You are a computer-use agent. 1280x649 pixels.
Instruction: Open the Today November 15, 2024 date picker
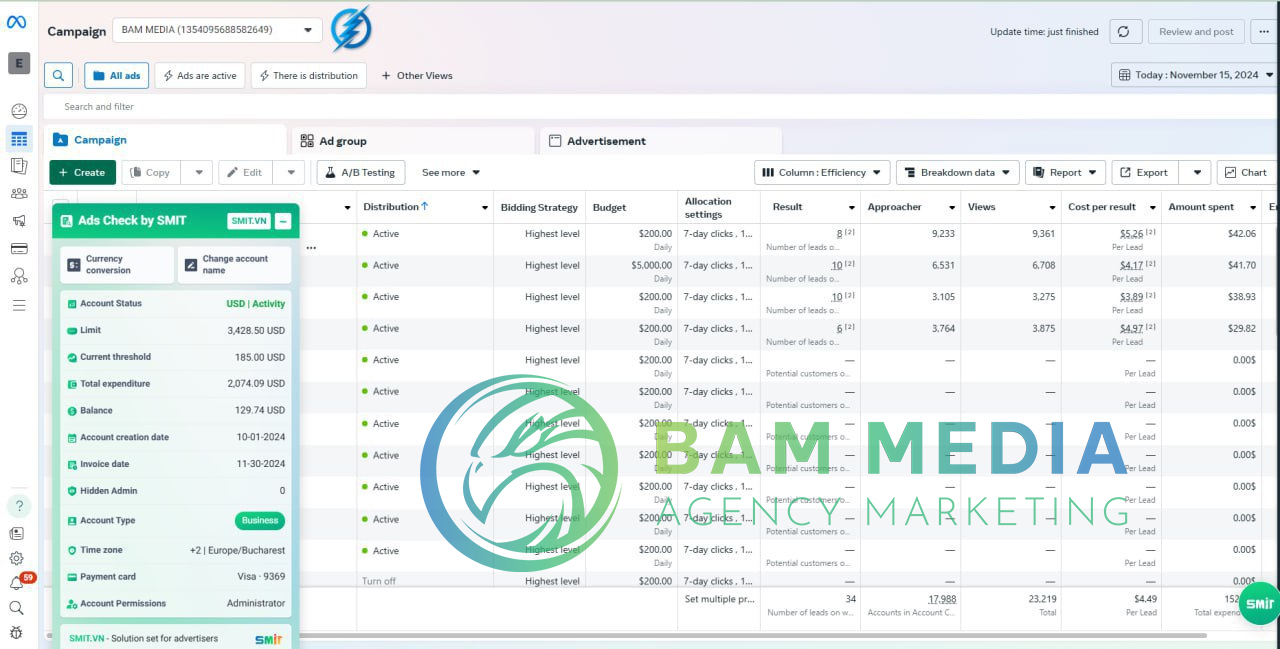click(x=1195, y=75)
